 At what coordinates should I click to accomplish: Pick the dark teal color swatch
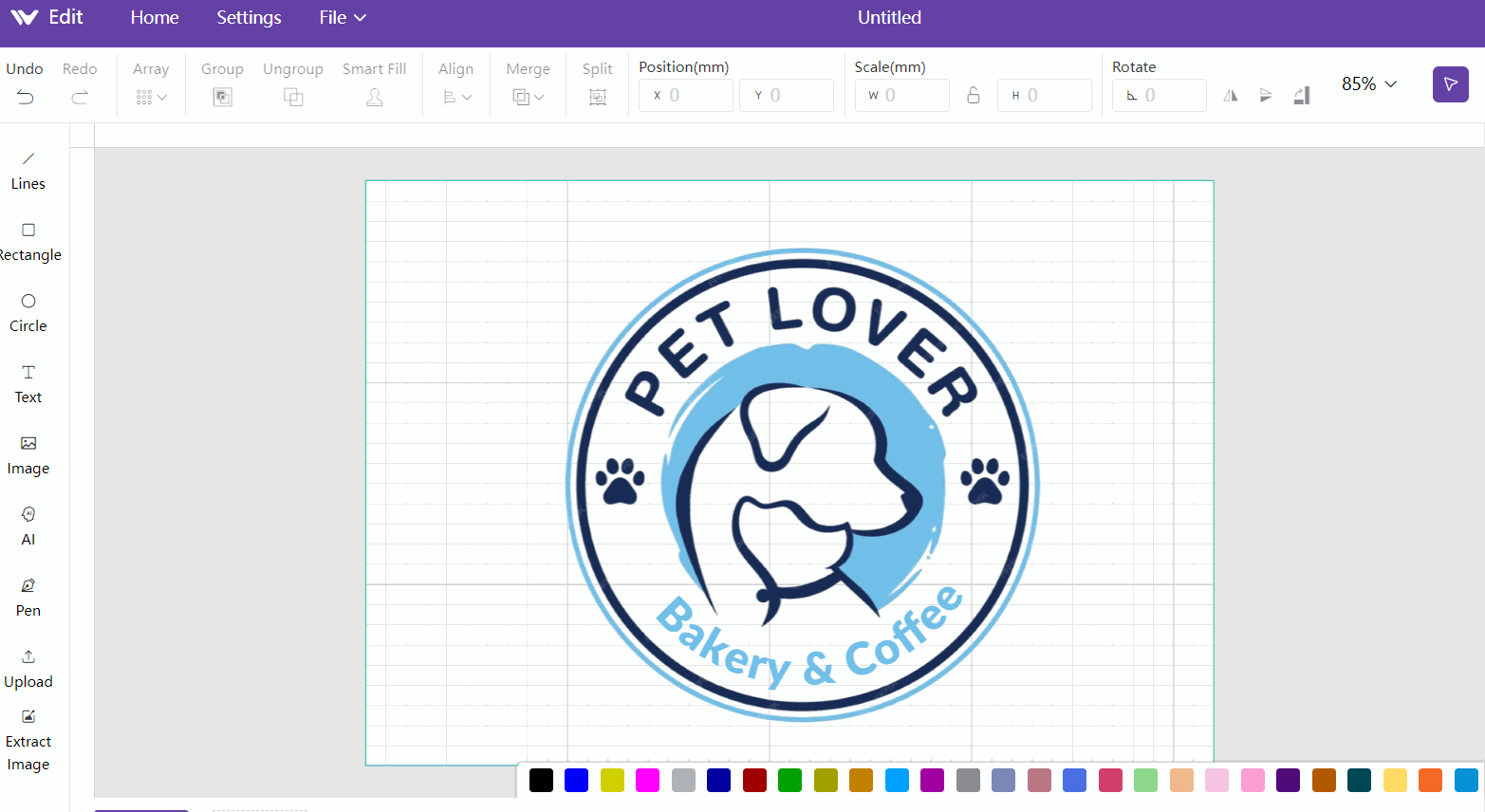coord(1359,780)
